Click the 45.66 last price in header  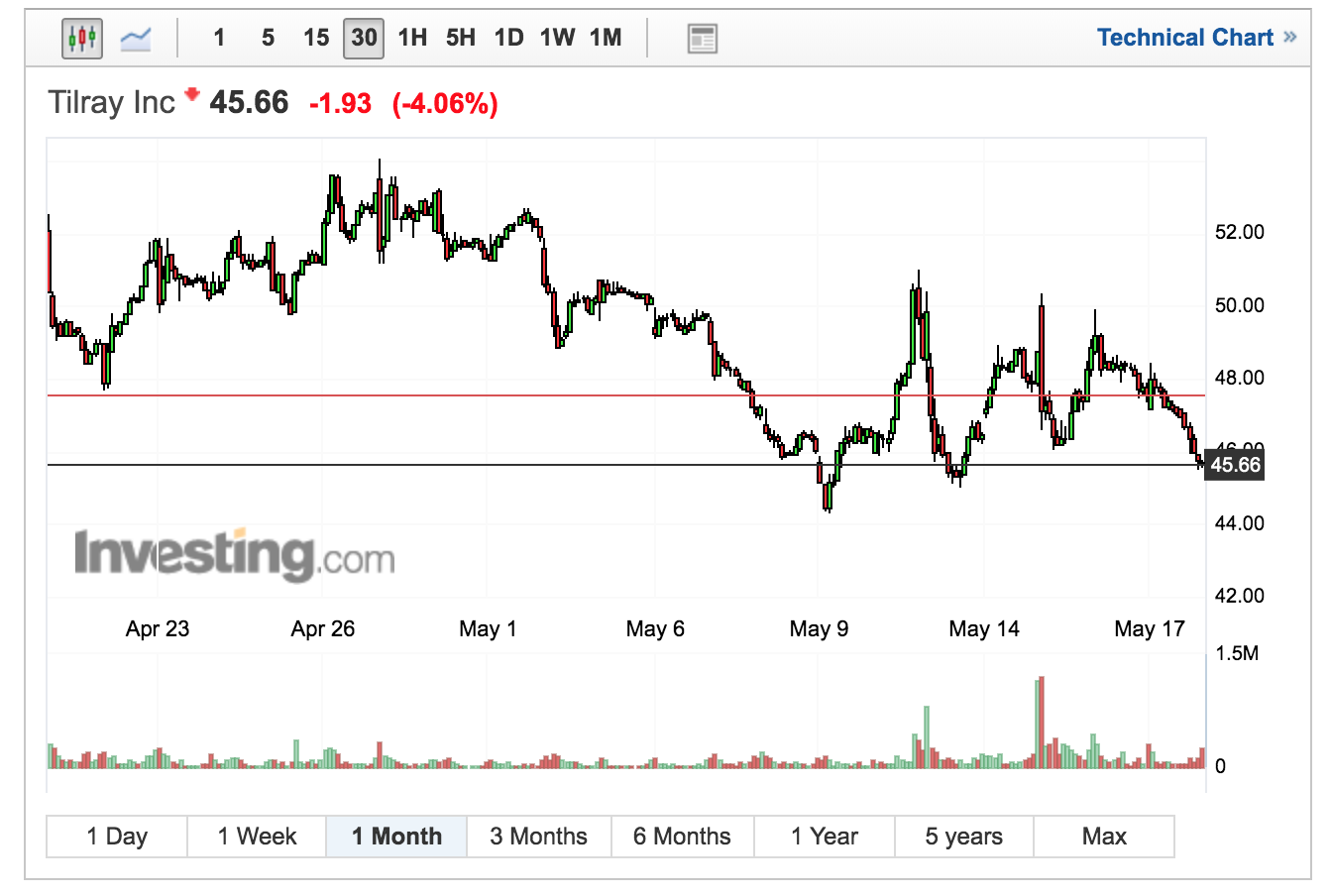[x=249, y=102]
